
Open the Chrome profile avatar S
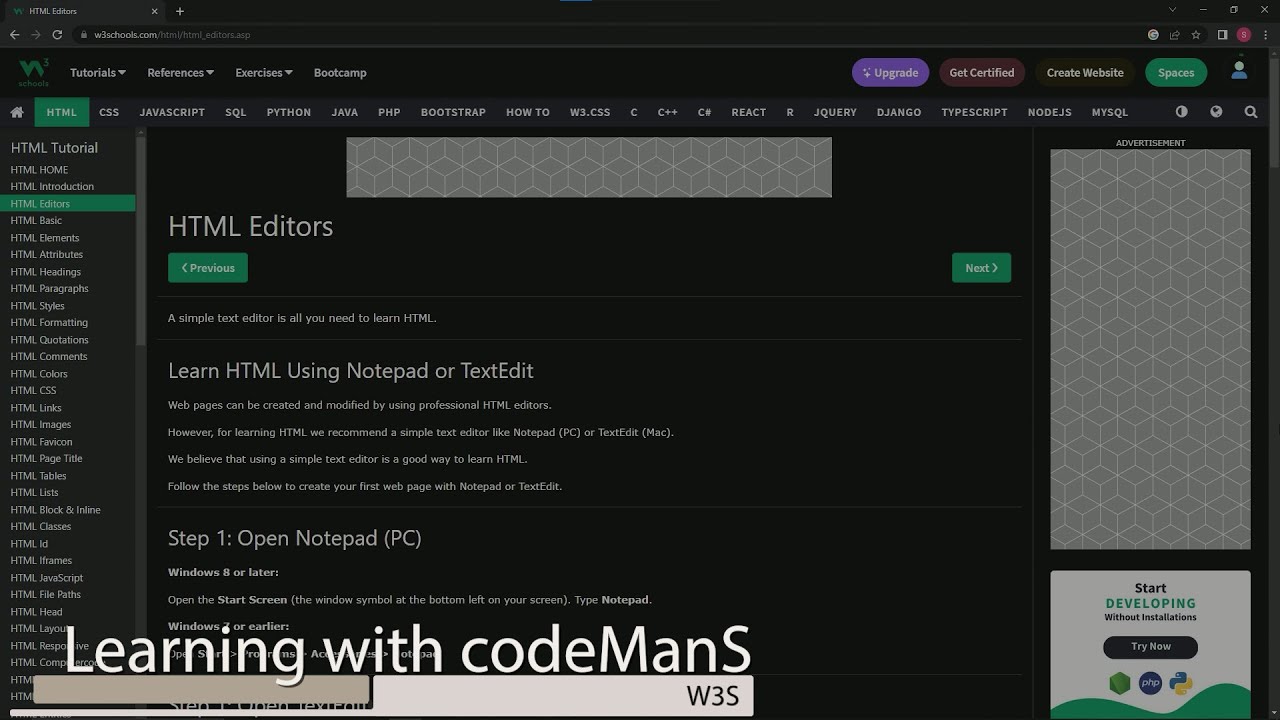coord(1244,34)
